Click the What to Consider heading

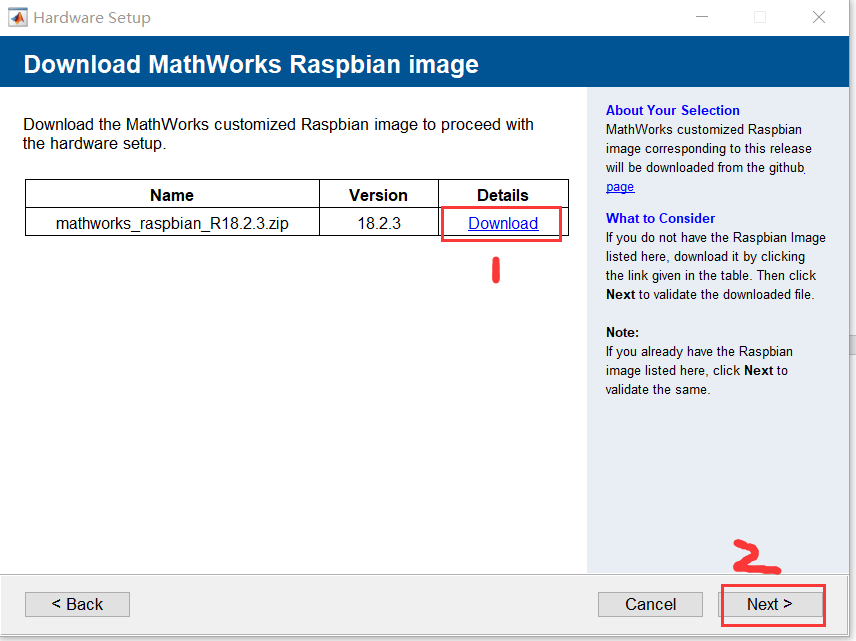[660, 218]
